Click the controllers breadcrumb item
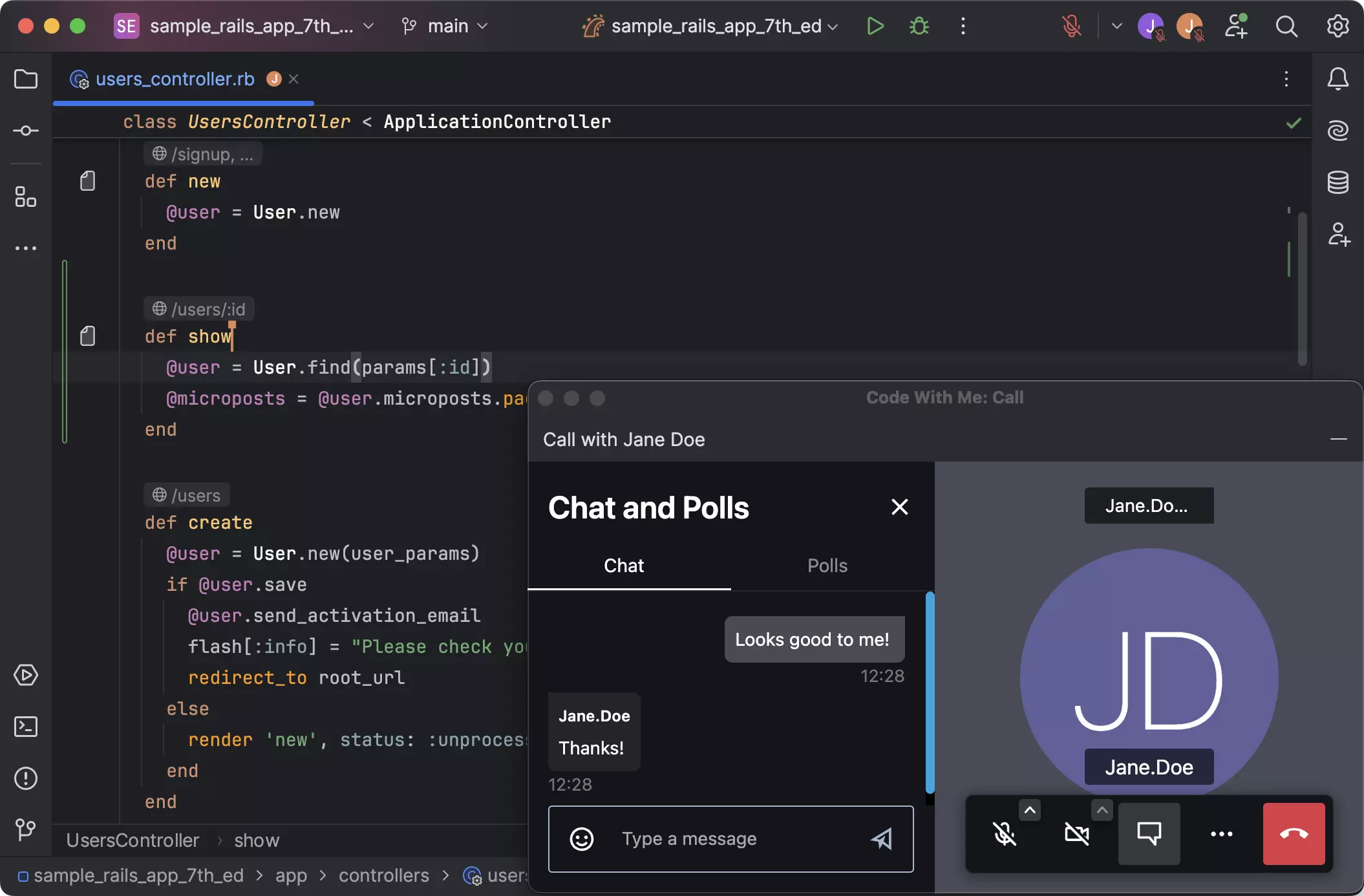Screen dimensions: 1364x896 pyautogui.click(x=383, y=875)
